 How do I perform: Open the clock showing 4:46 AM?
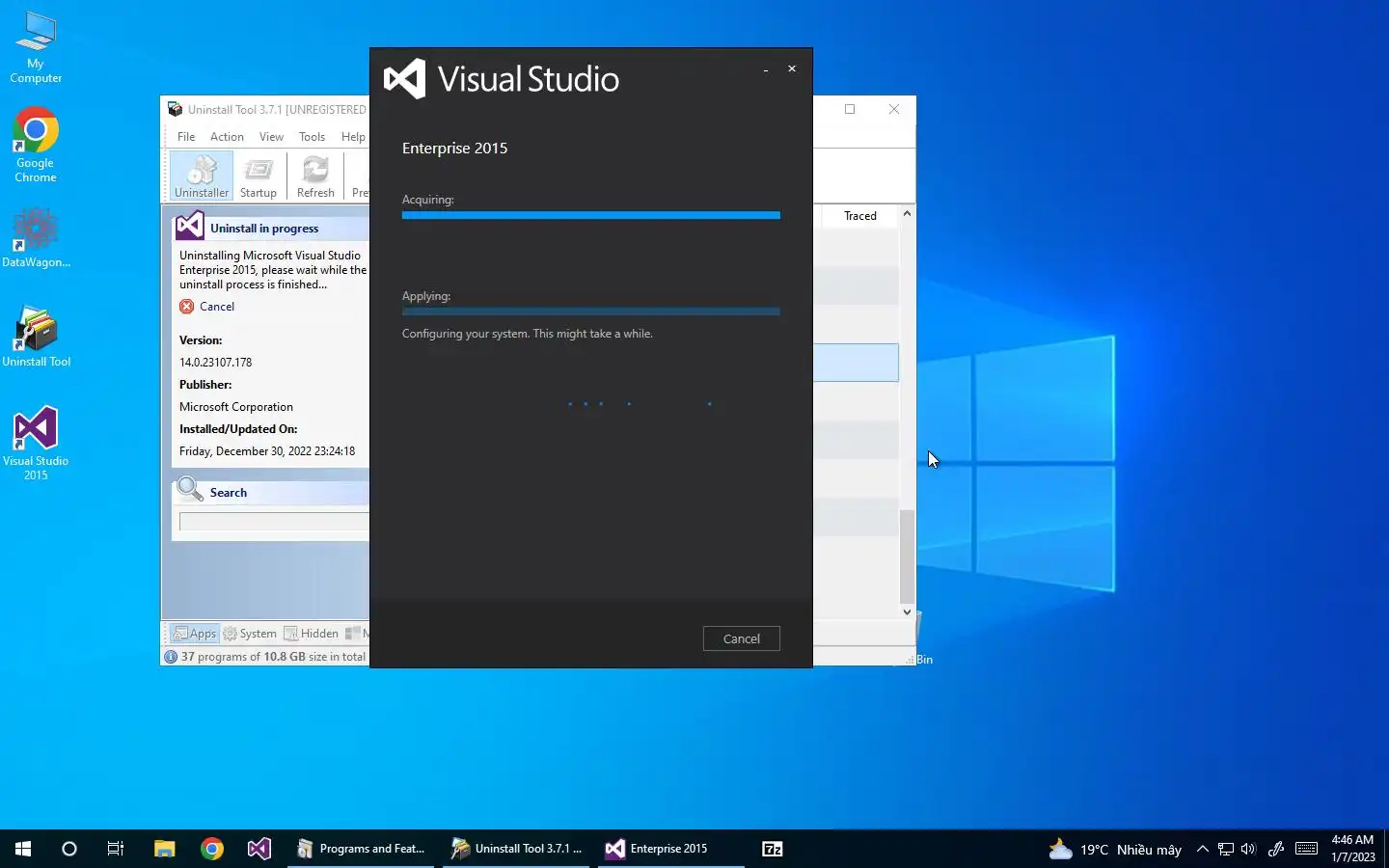pos(1352,849)
